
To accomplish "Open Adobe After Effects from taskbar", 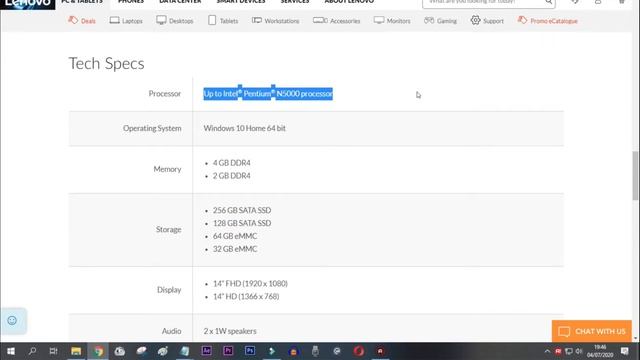I will pyautogui.click(x=207, y=351).
